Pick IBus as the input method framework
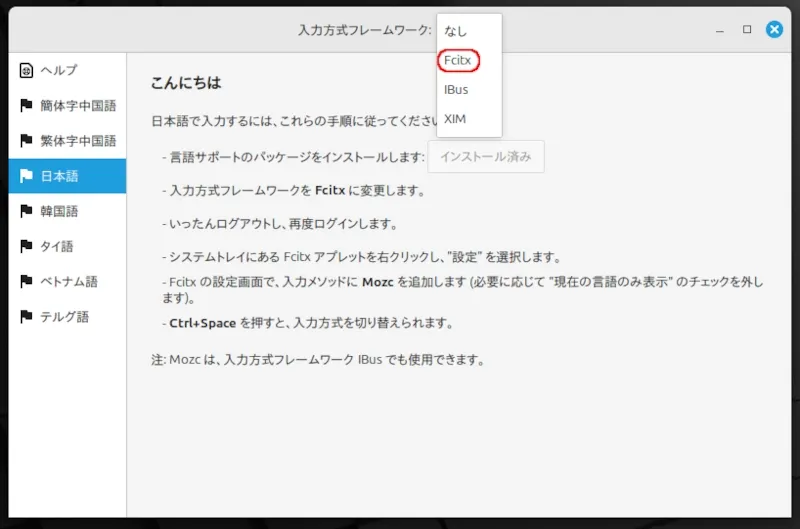This screenshot has height=529, width=800. (x=456, y=90)
